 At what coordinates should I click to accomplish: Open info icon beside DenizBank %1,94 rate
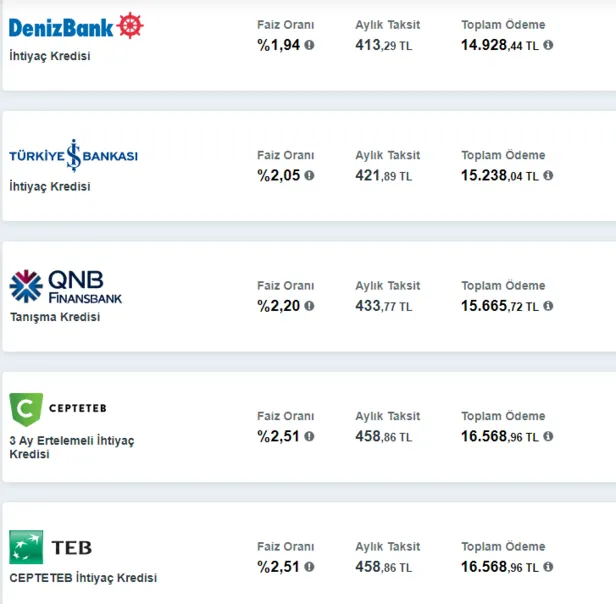pos(309,45)
